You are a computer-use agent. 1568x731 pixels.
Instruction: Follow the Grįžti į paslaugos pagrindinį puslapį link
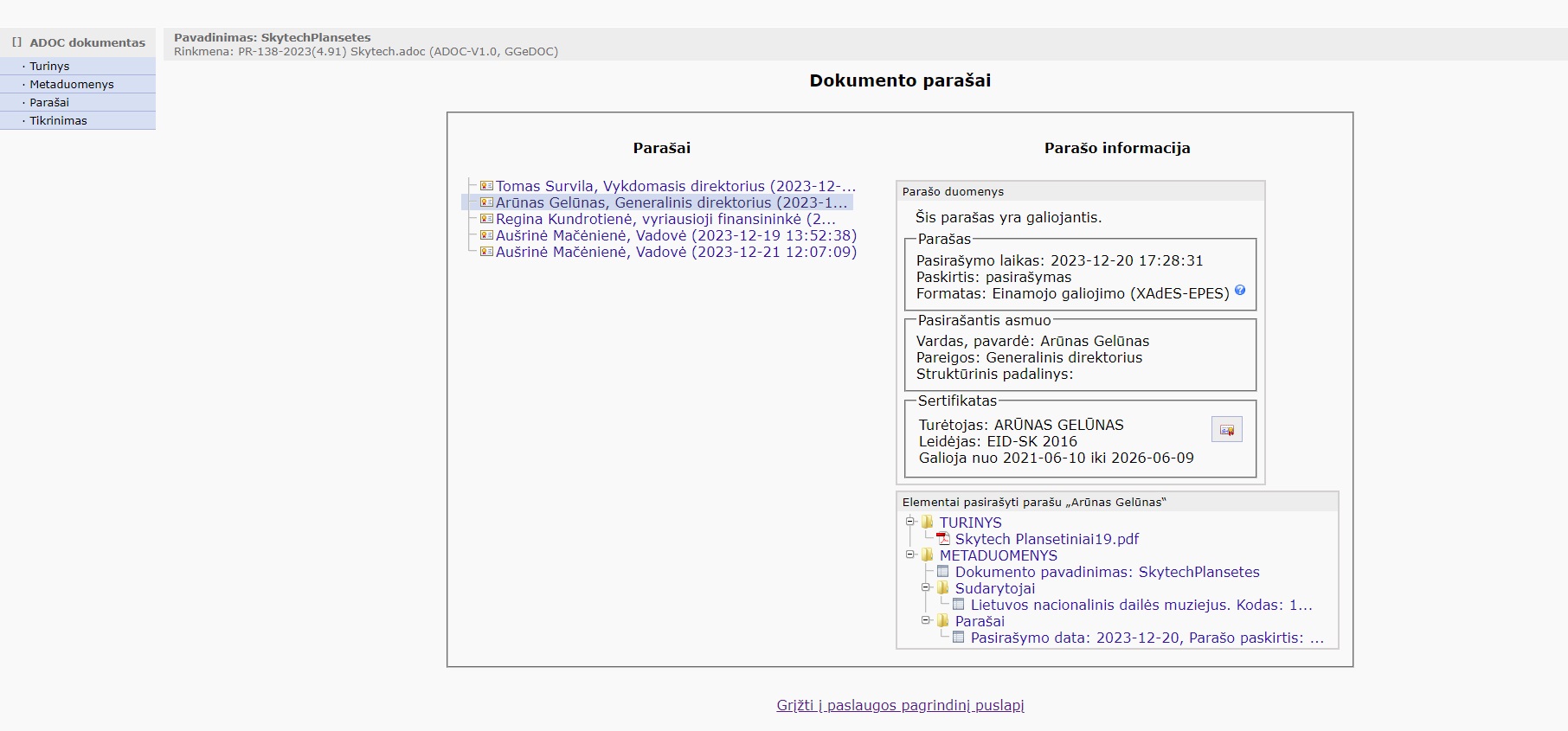(x=900, y=705)
